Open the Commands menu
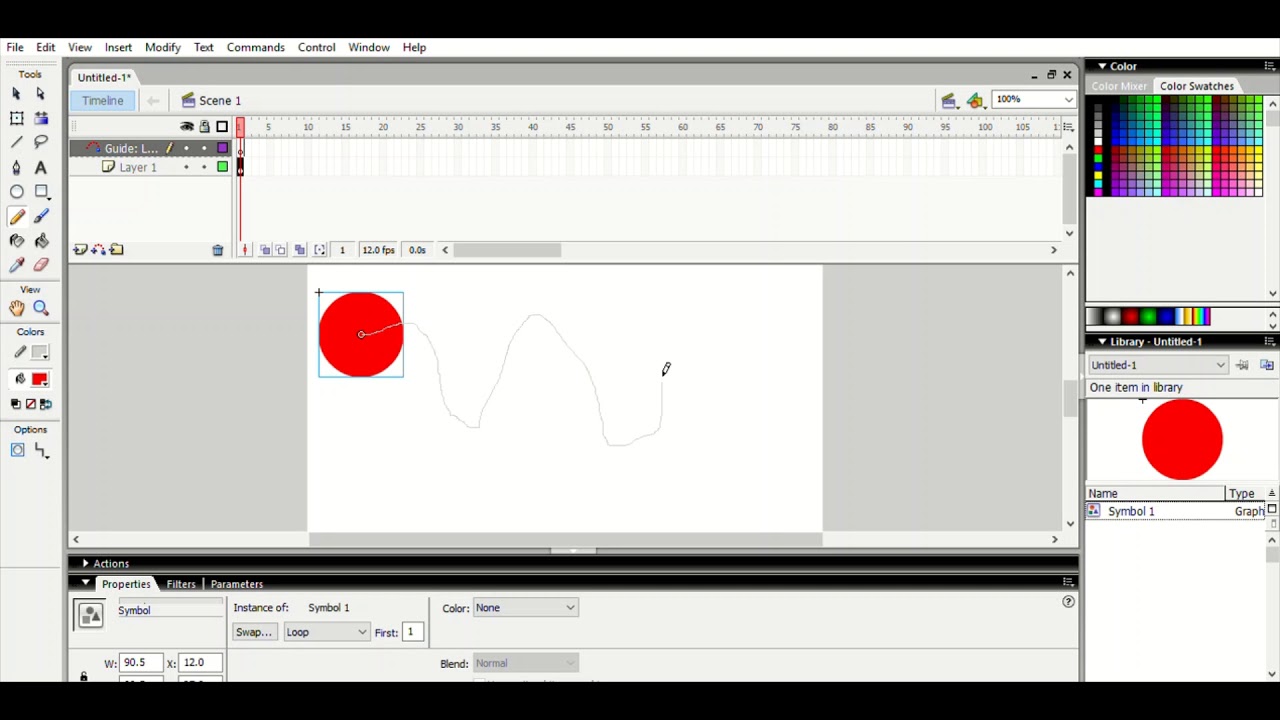Viewport: 1280px width, 720px height. pyautogui.click(x=255, y=47)
